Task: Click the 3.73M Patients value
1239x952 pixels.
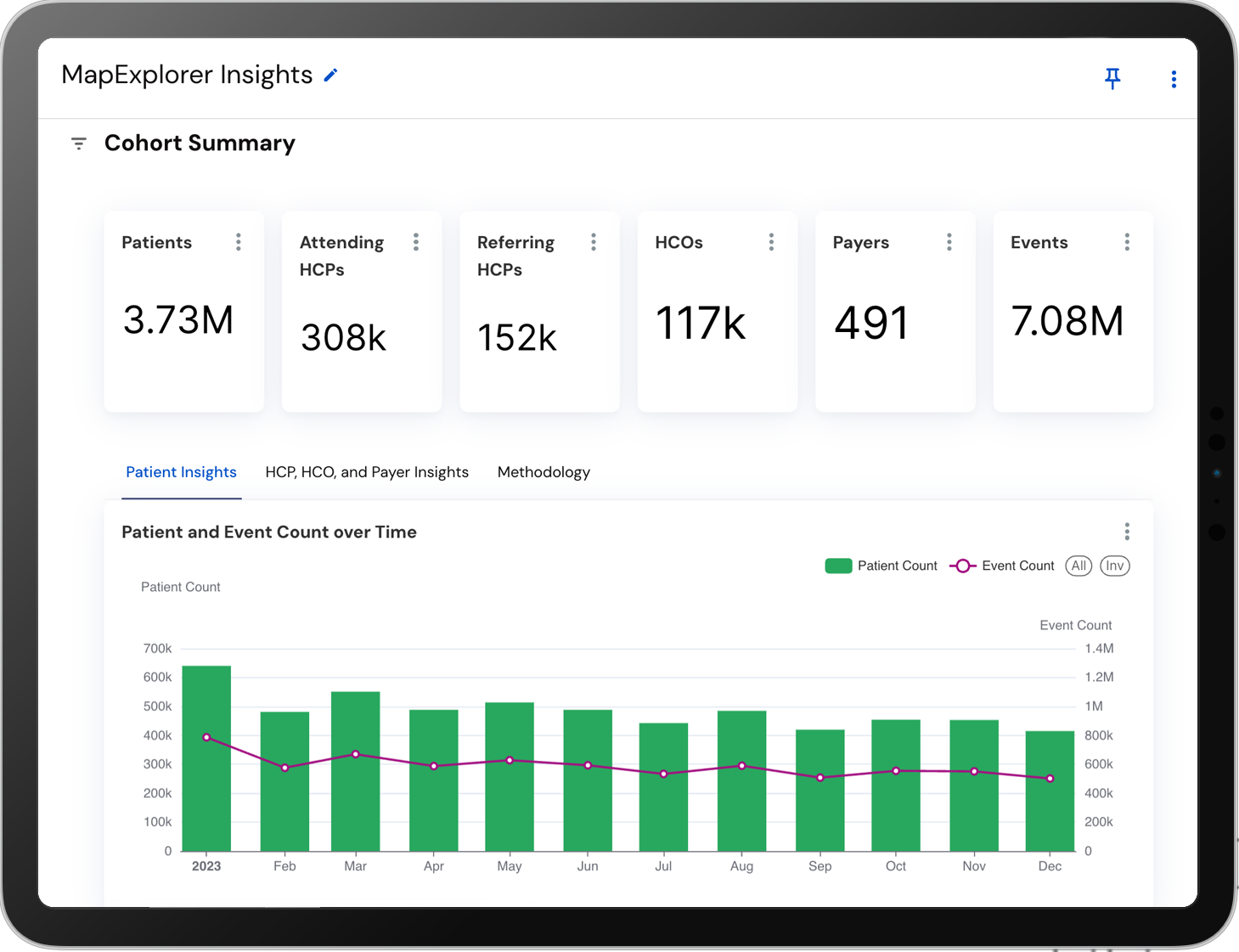Action: coord(178,321)
